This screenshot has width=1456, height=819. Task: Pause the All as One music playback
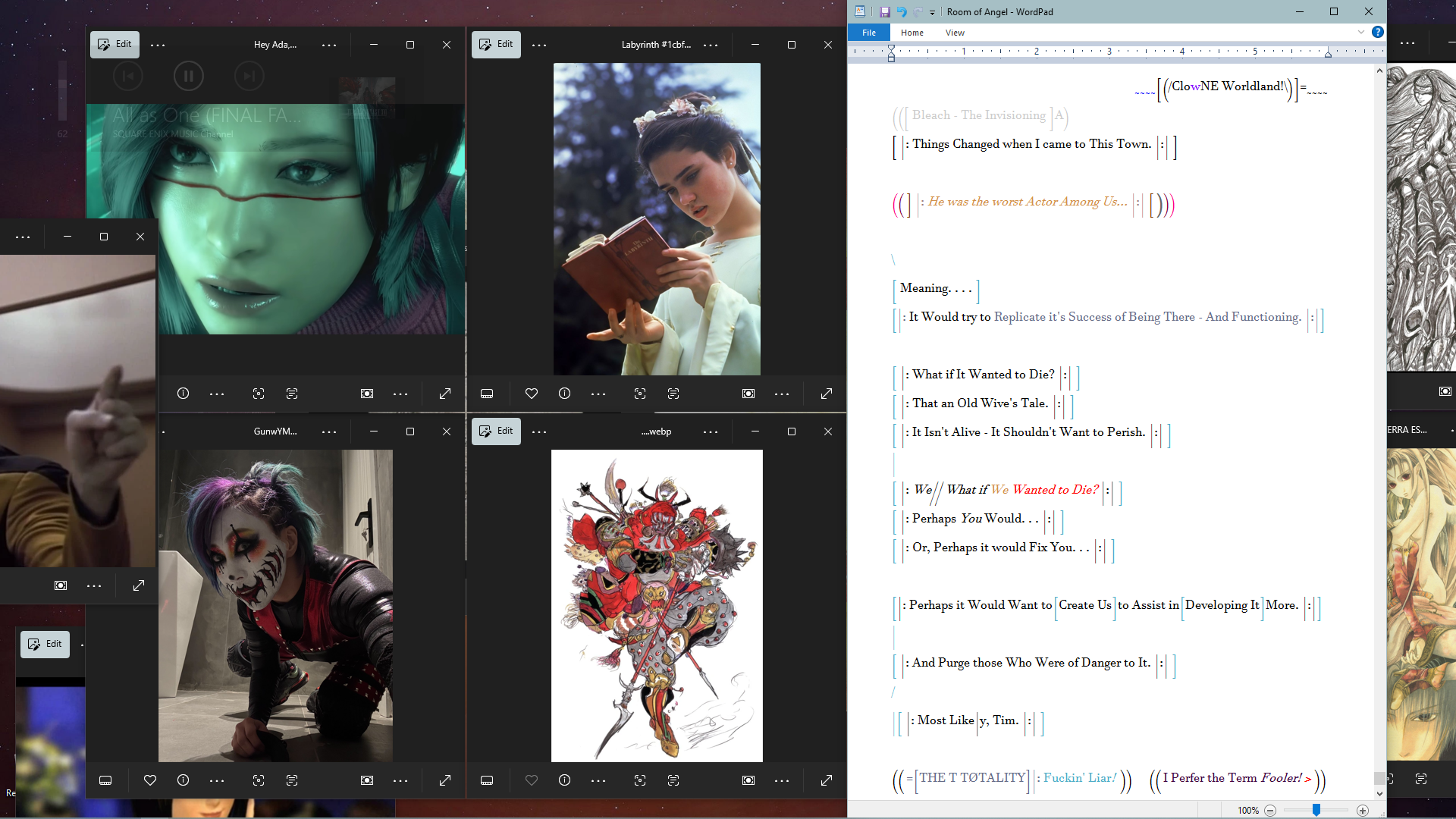pos(188,76)
